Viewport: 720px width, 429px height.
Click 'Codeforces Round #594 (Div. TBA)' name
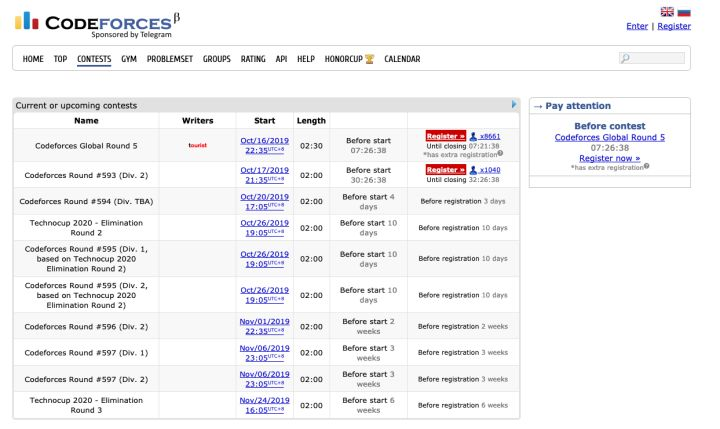[86, 201]
